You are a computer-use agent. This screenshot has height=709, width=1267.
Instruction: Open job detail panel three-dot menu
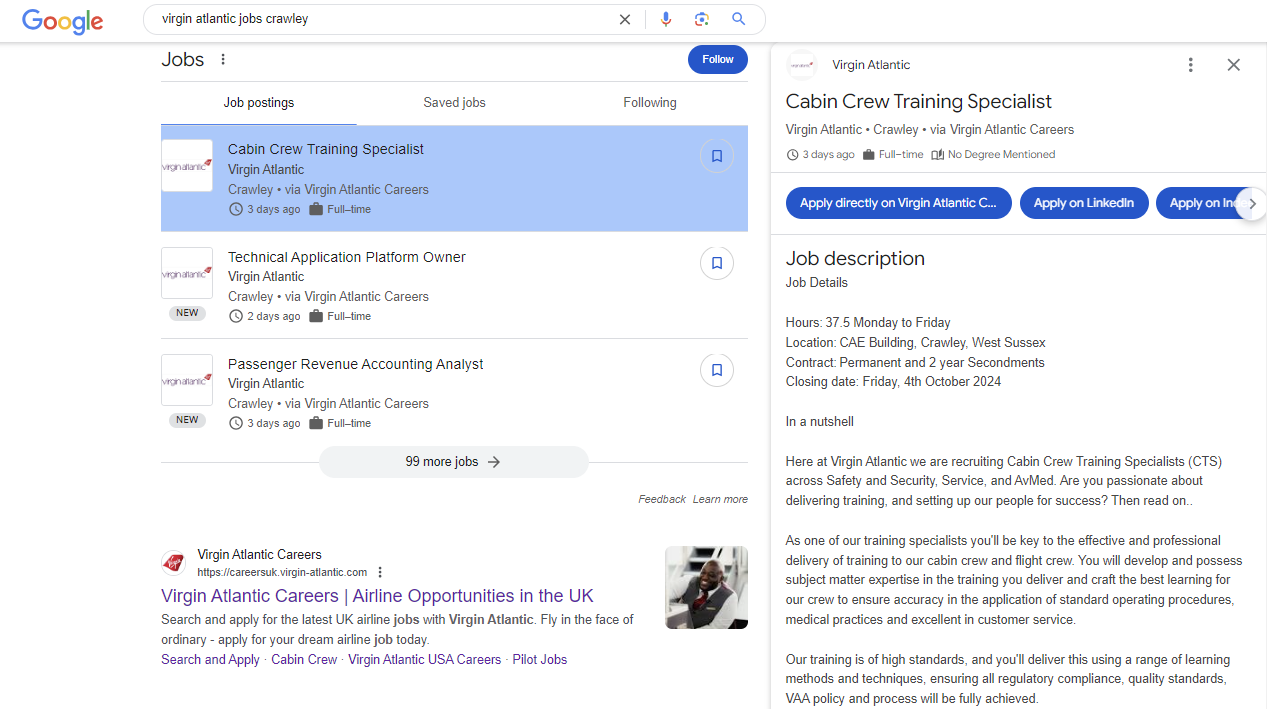click(1190, 65)
